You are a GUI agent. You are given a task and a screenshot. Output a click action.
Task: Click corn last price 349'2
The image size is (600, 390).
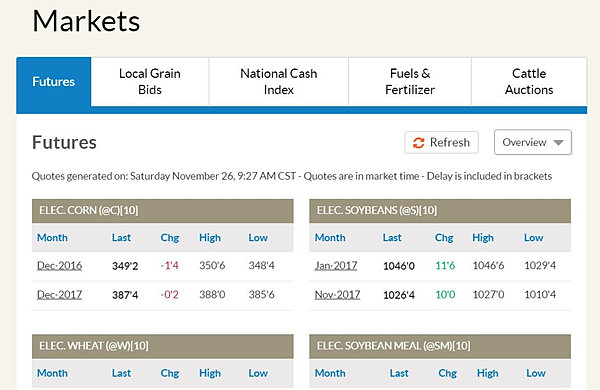125,266
